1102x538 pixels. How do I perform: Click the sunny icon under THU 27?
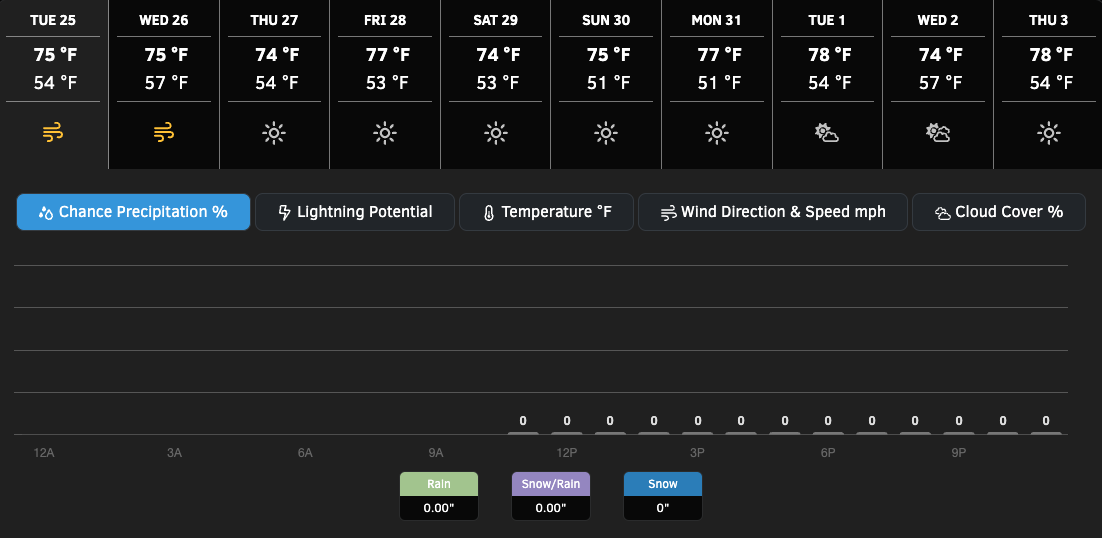(x=274, y=133)
